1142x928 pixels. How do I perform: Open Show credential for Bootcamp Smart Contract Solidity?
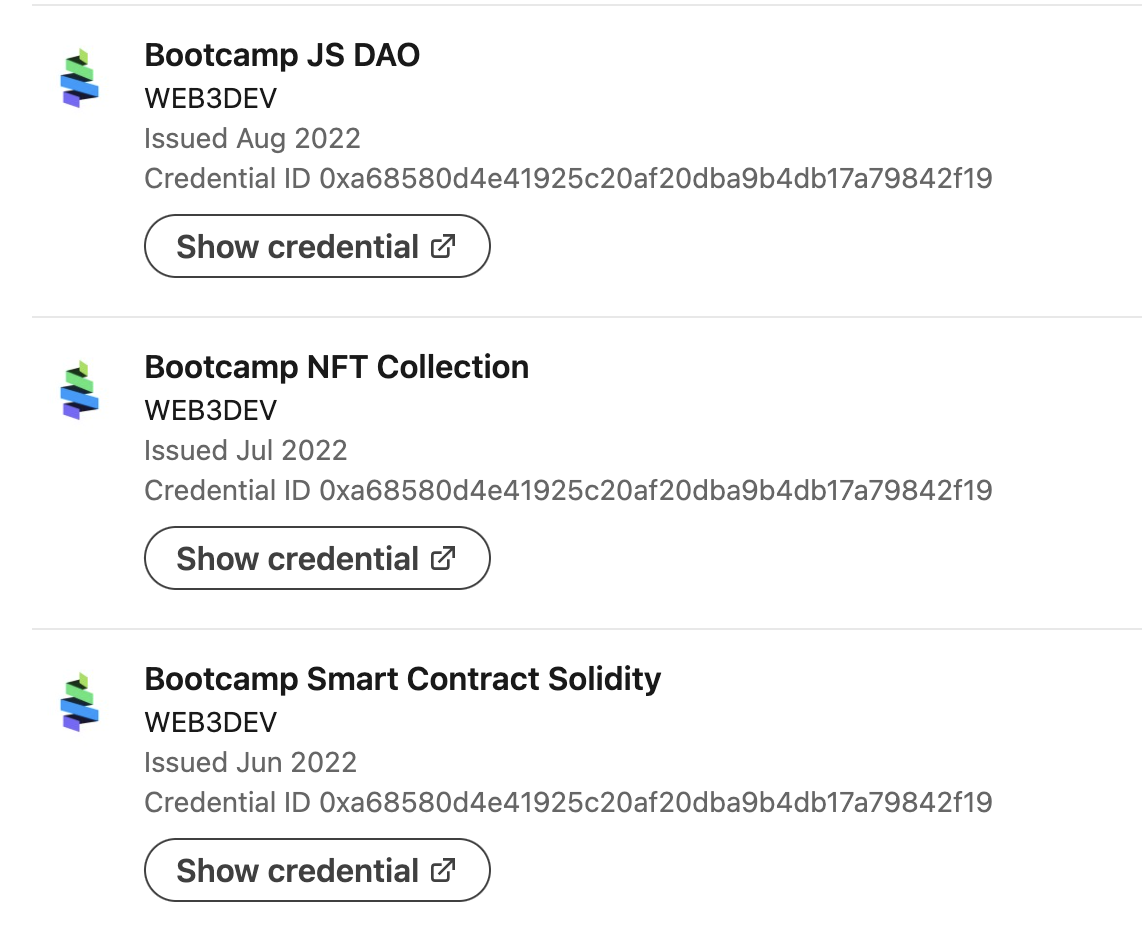click(x=316, y=870)
